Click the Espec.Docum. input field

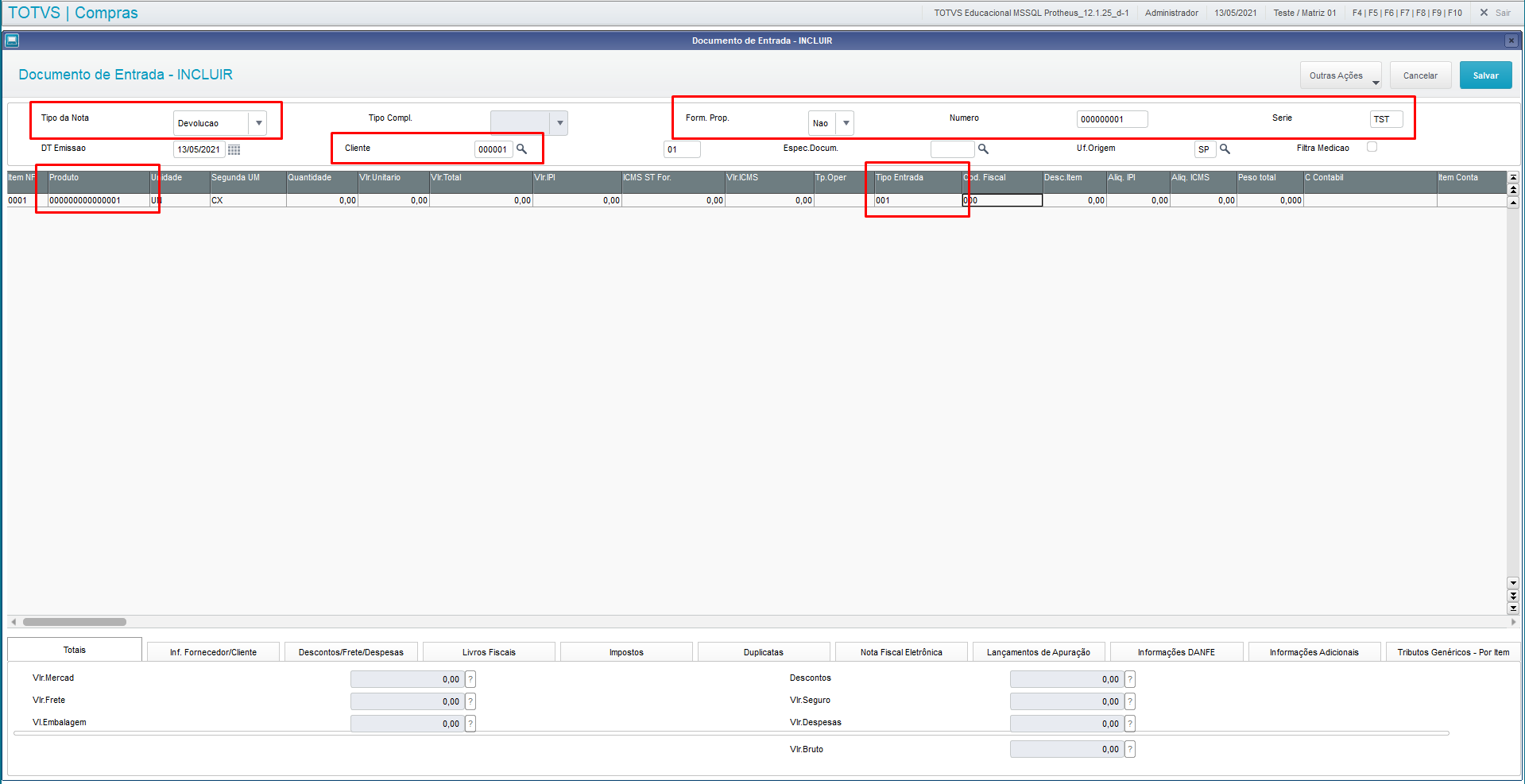[952, 149]
